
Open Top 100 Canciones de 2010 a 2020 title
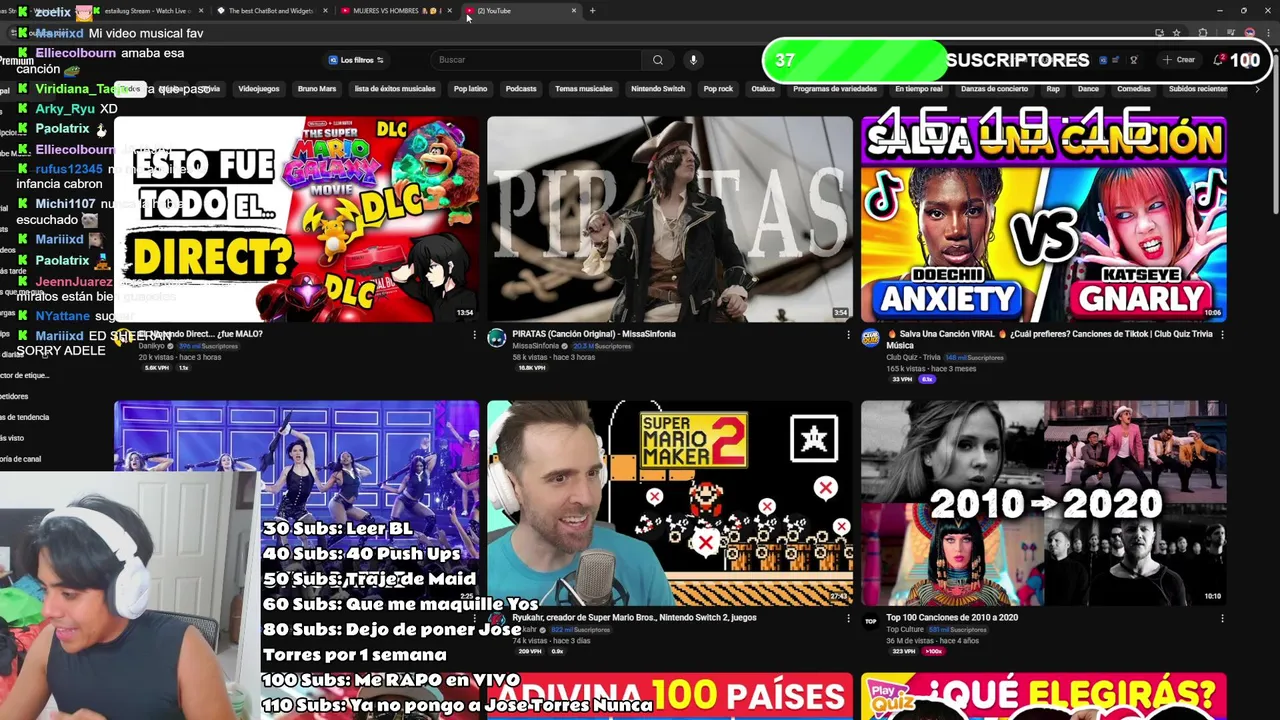952,618
